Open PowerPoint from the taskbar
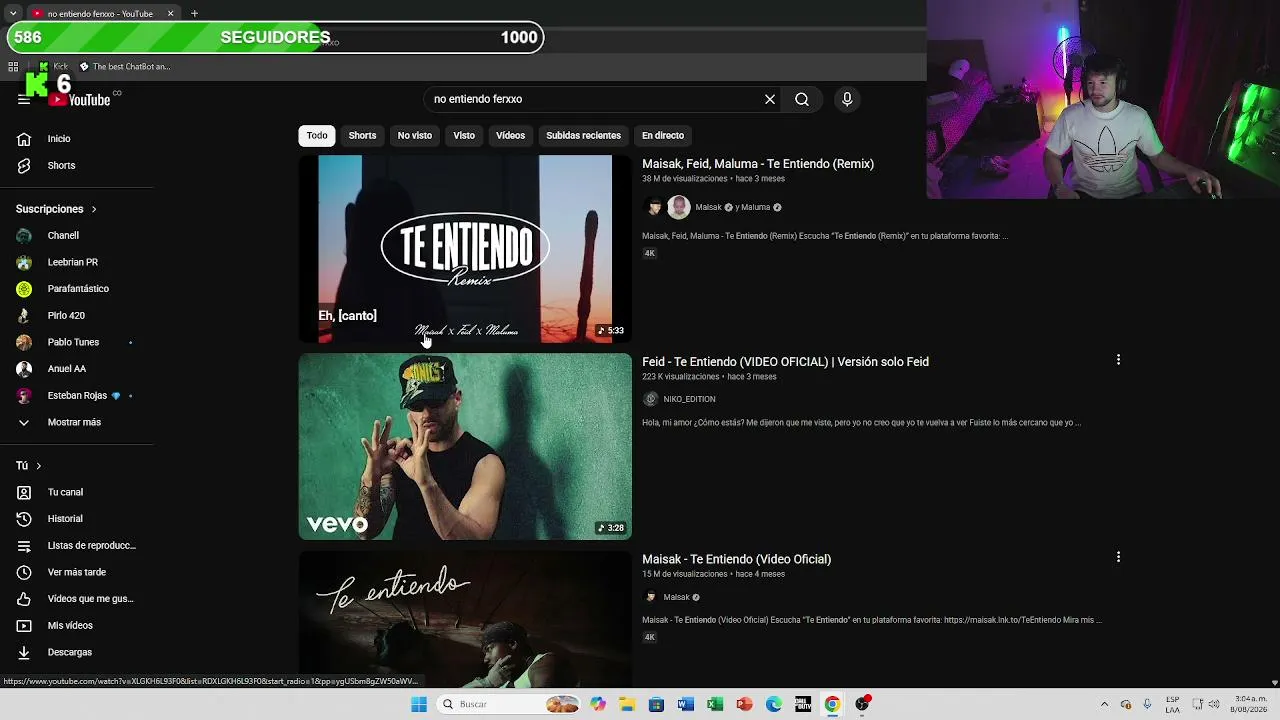The image size is (1280, 720). point(744,704)
